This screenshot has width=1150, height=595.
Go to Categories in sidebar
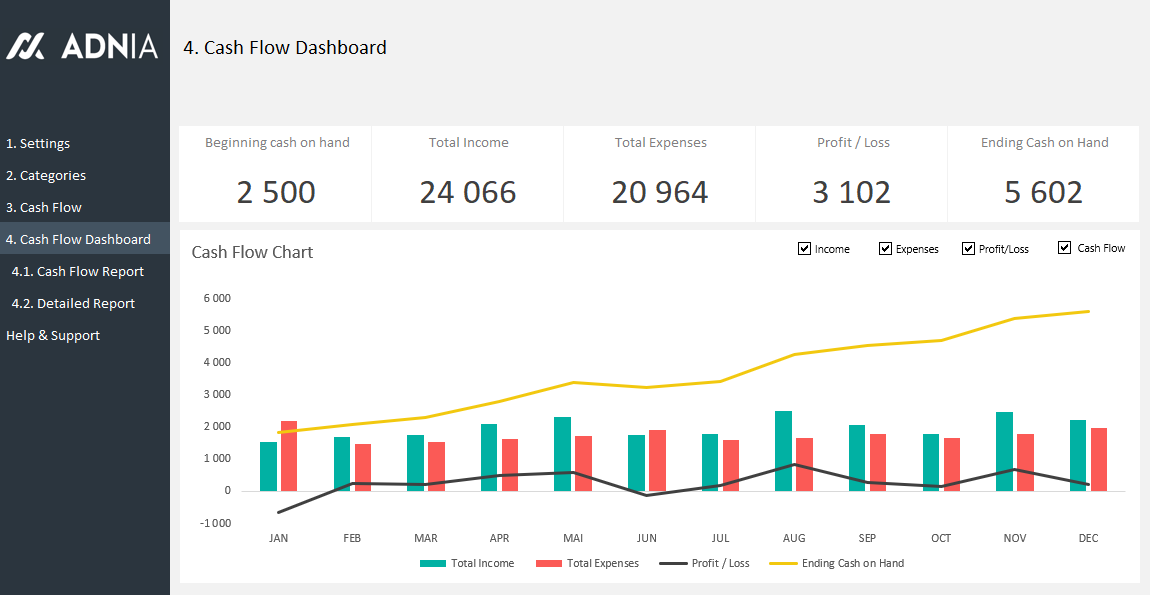(46, 175)
